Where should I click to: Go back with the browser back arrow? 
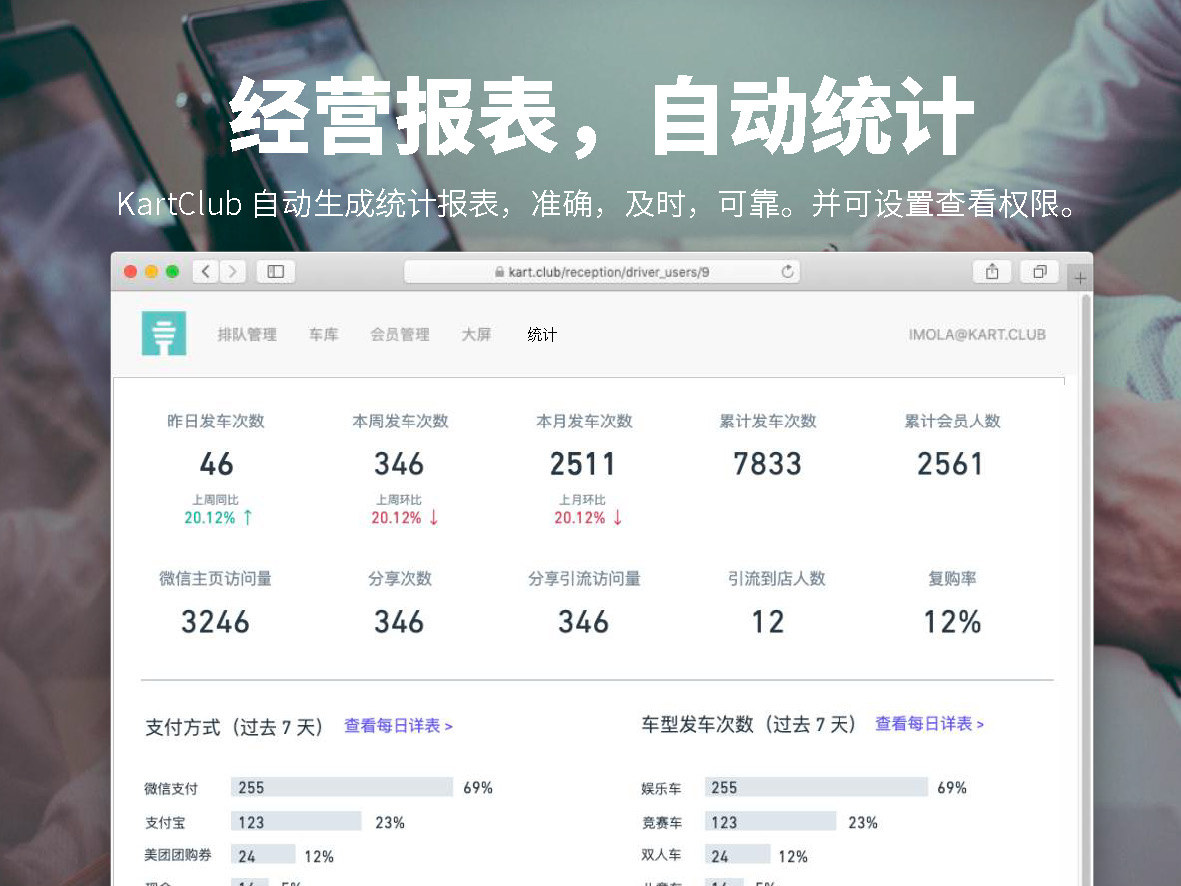click(206, 271)
